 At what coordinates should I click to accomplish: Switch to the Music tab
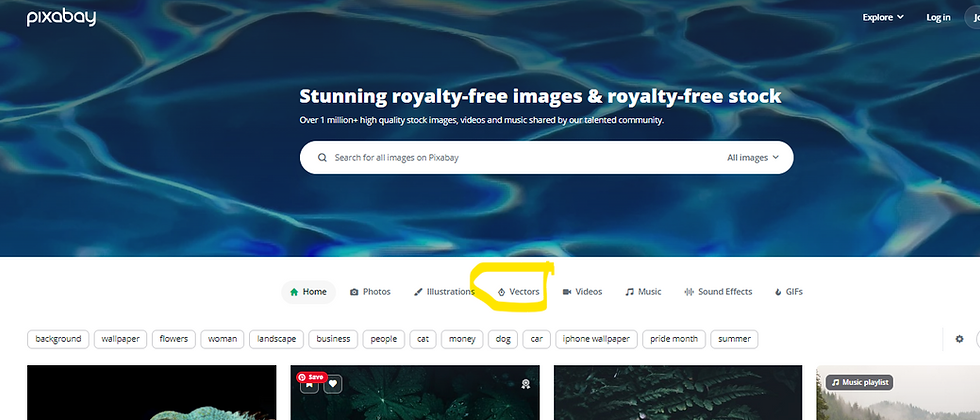point(643,292)
